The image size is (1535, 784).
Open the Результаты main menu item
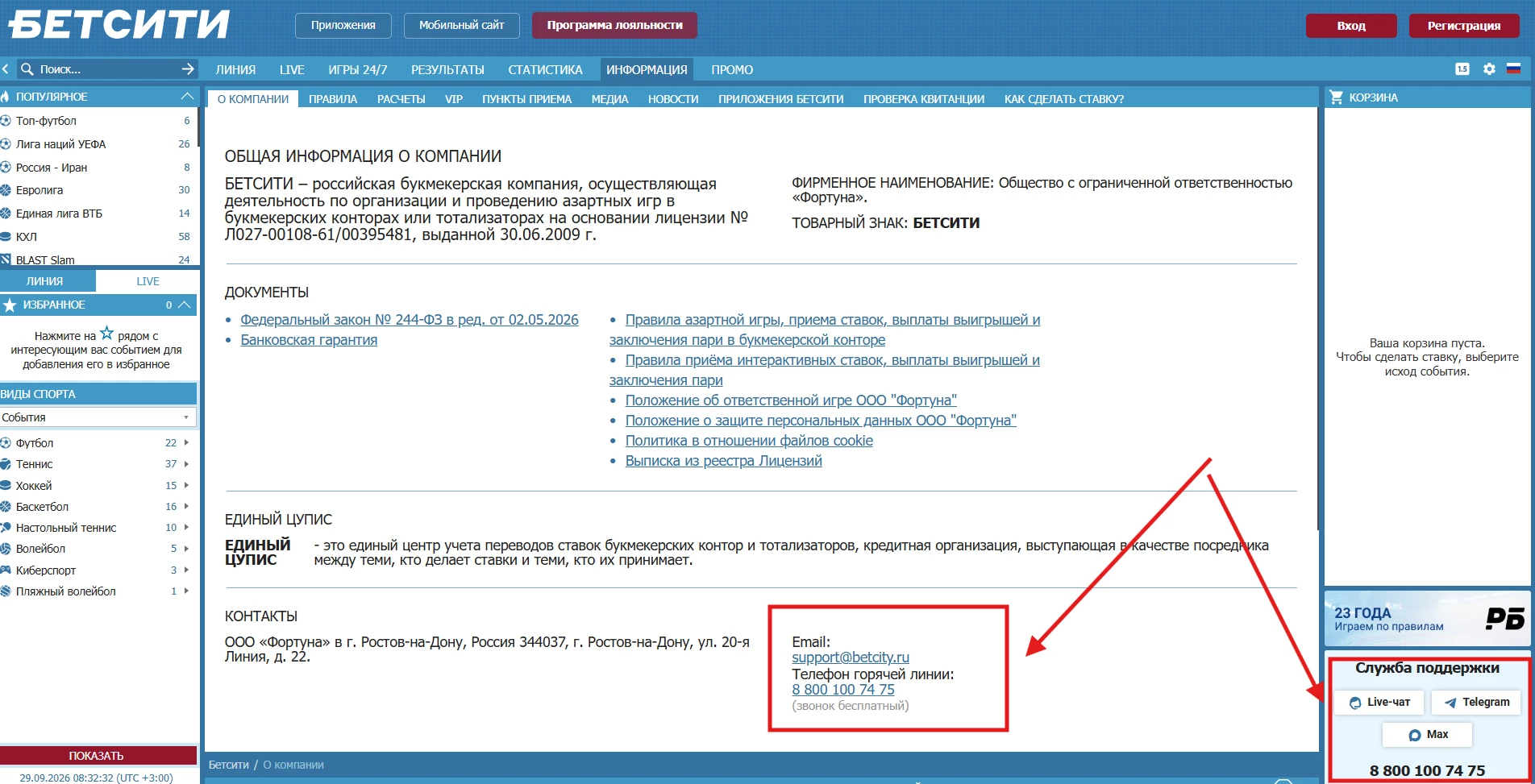coord(447,70)
